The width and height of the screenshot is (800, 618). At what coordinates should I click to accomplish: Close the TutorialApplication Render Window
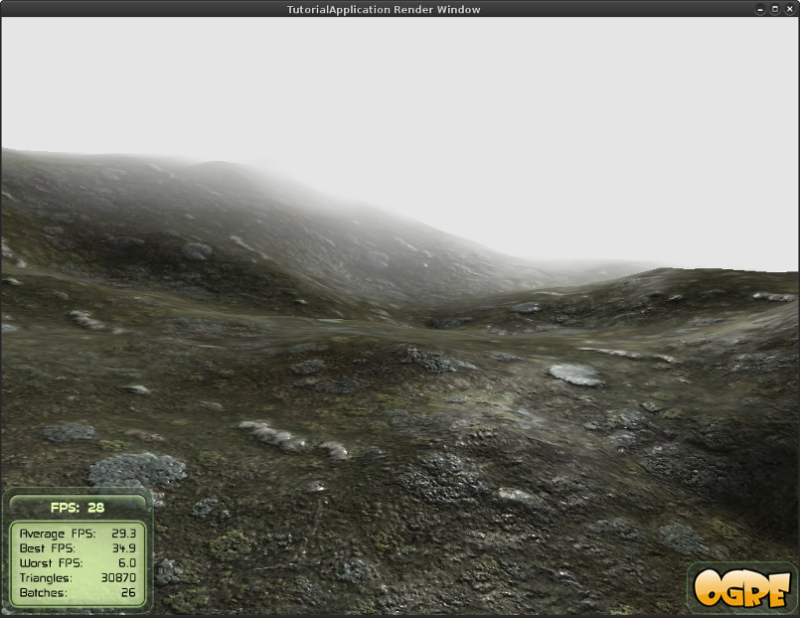click(x=790, y=9)
